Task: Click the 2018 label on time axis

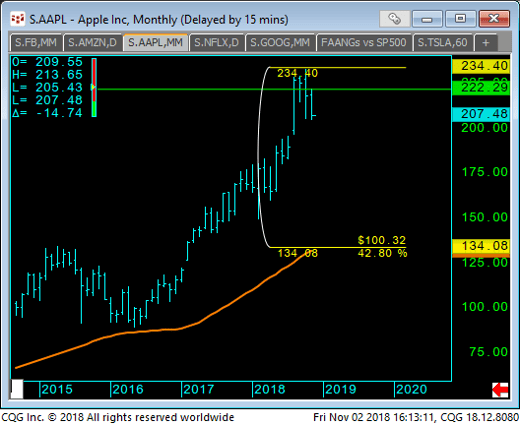Action: [270, 389]
